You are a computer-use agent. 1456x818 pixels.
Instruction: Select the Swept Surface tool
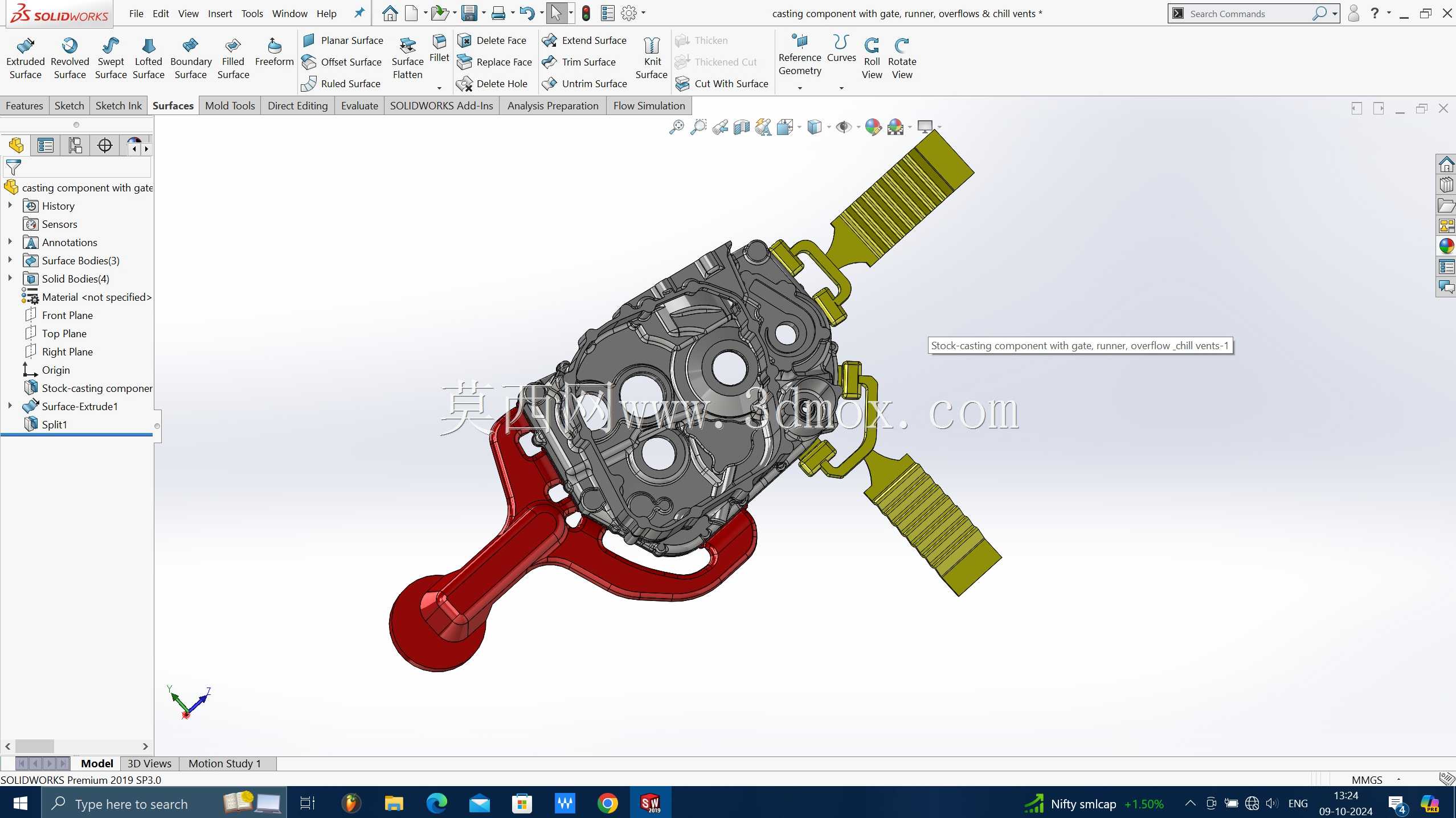[111, 59]
